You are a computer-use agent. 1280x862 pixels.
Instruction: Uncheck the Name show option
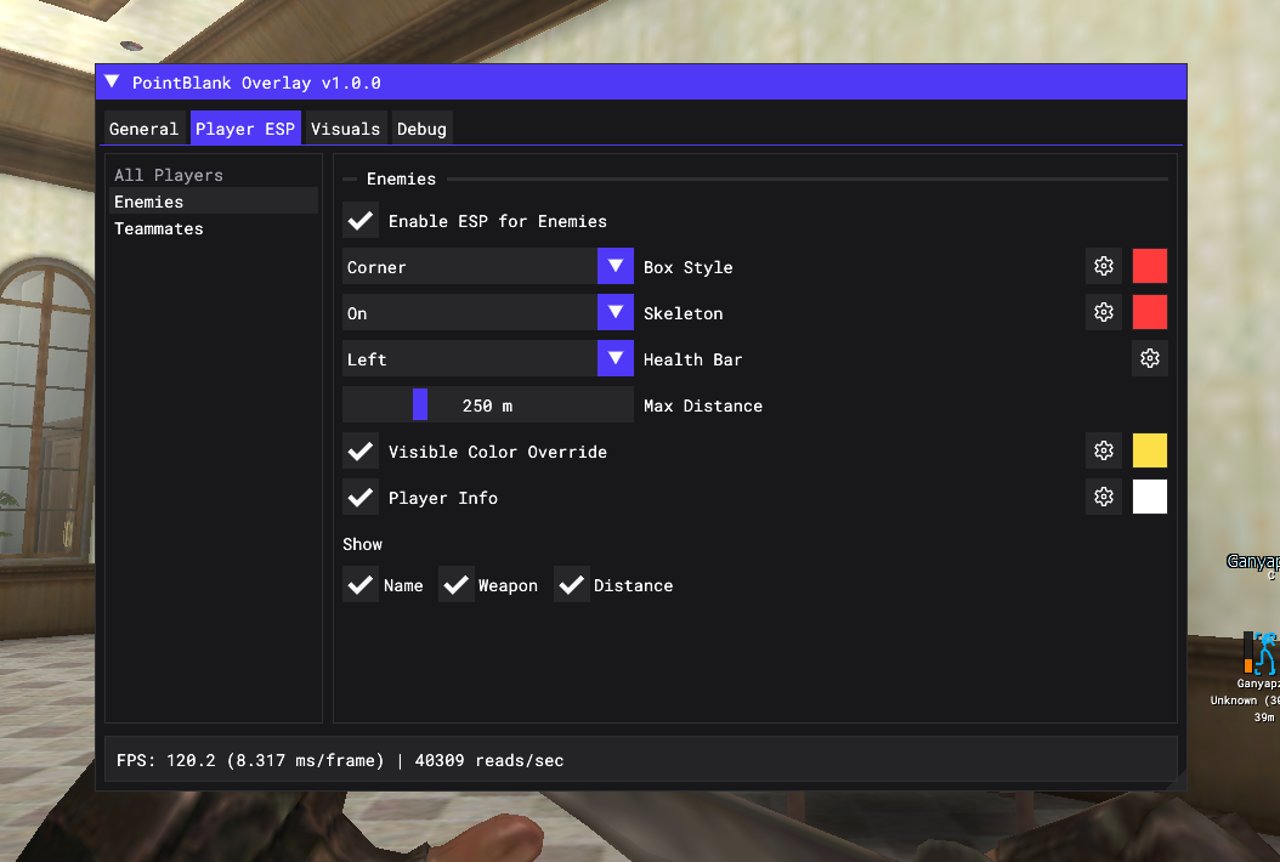pyautogui.click(x=361, y=584)
